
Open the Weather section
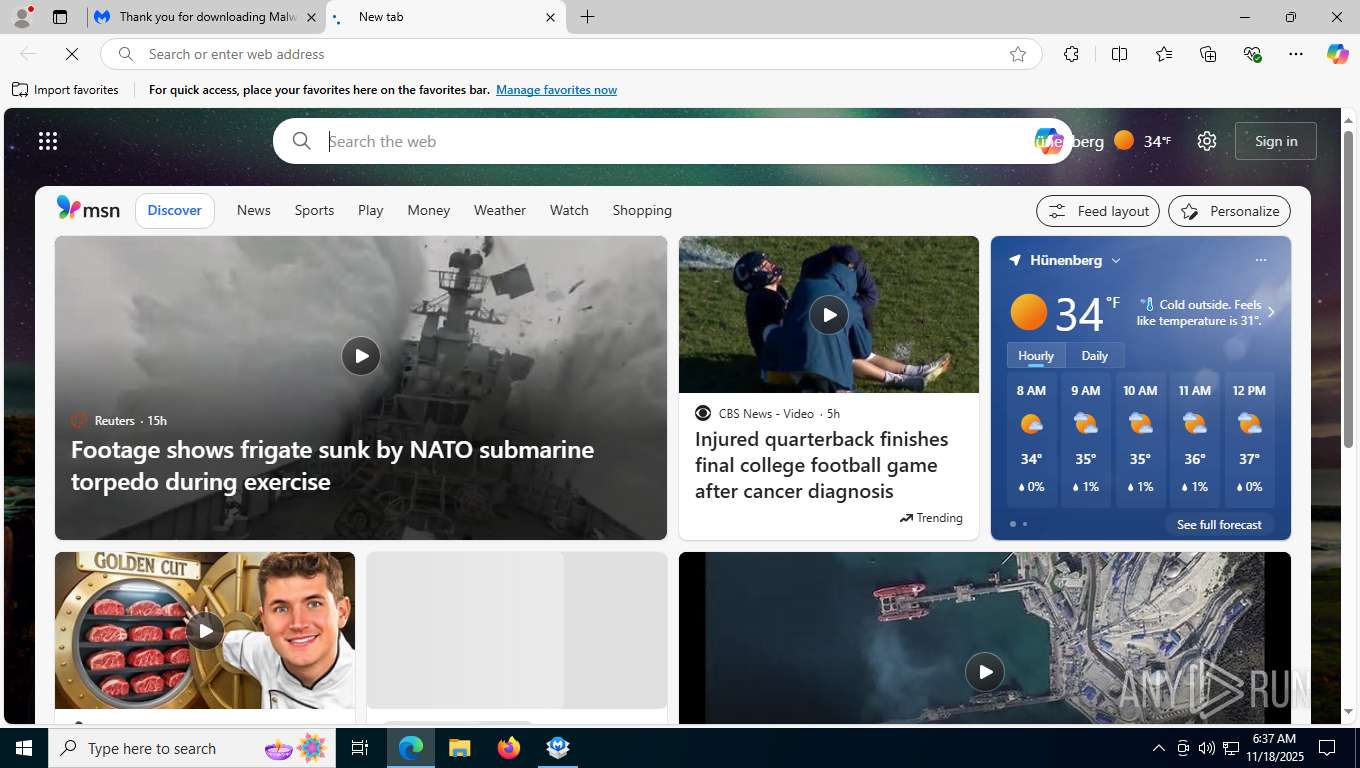(499, 210)
